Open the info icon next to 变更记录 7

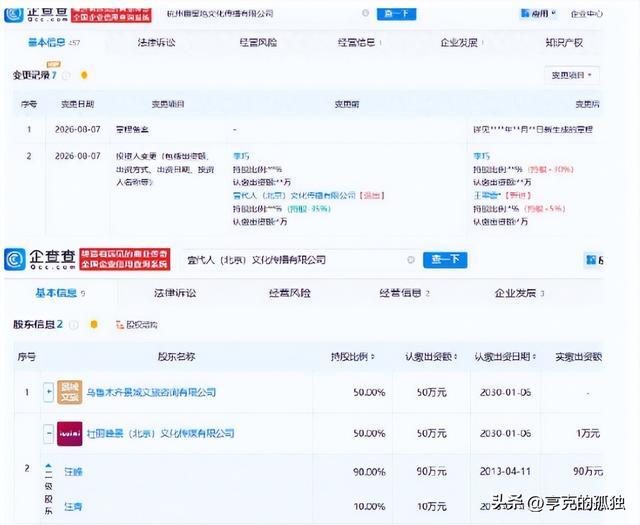click(x=67, y=76)
